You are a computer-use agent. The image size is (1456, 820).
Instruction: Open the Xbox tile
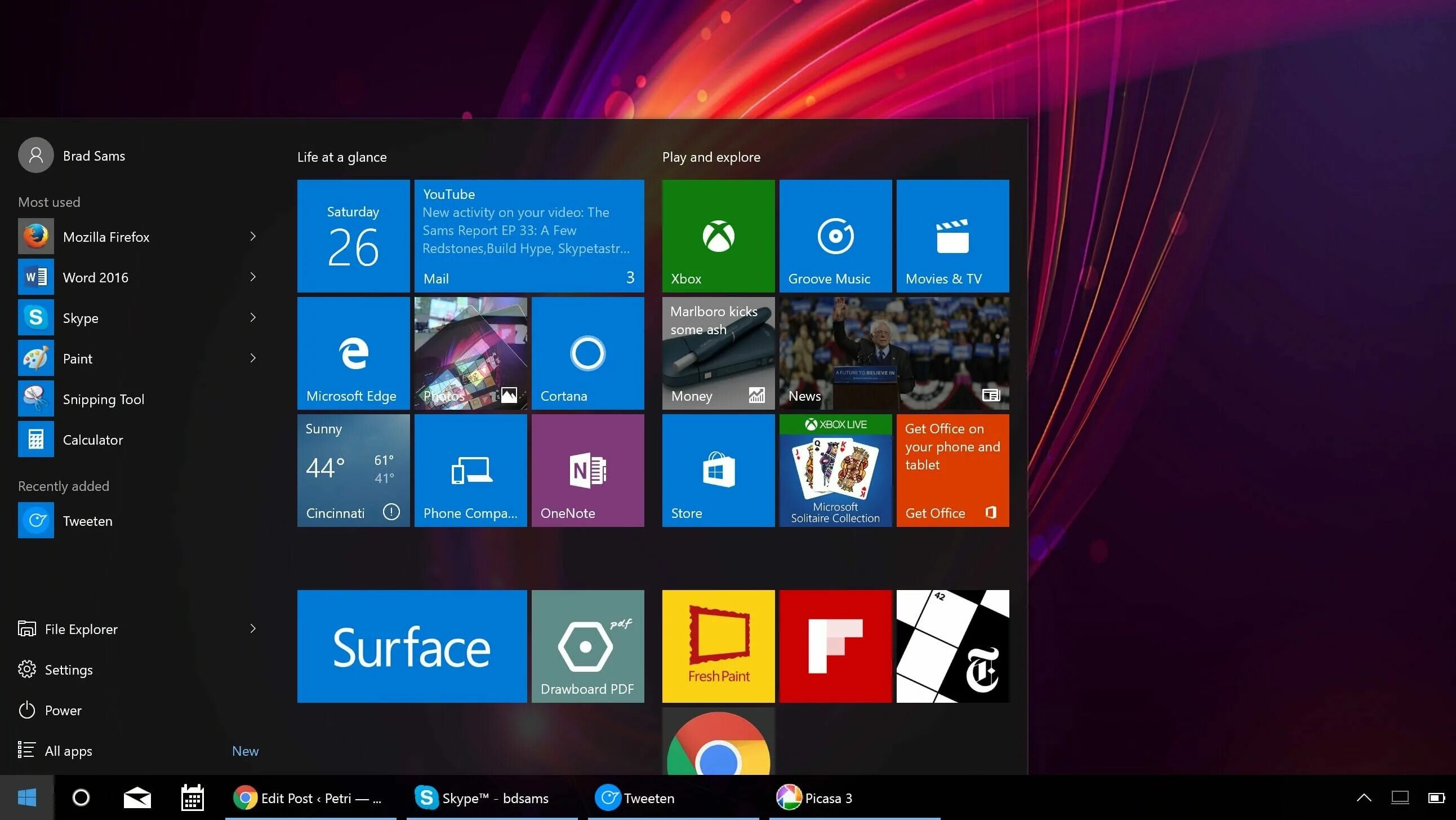[718, 236]
